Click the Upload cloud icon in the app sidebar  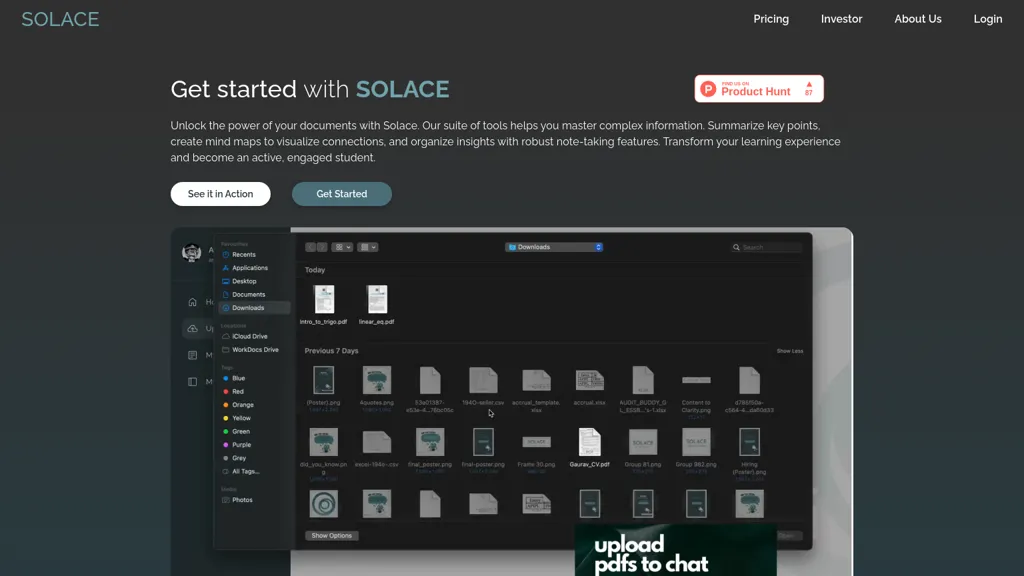192,328
